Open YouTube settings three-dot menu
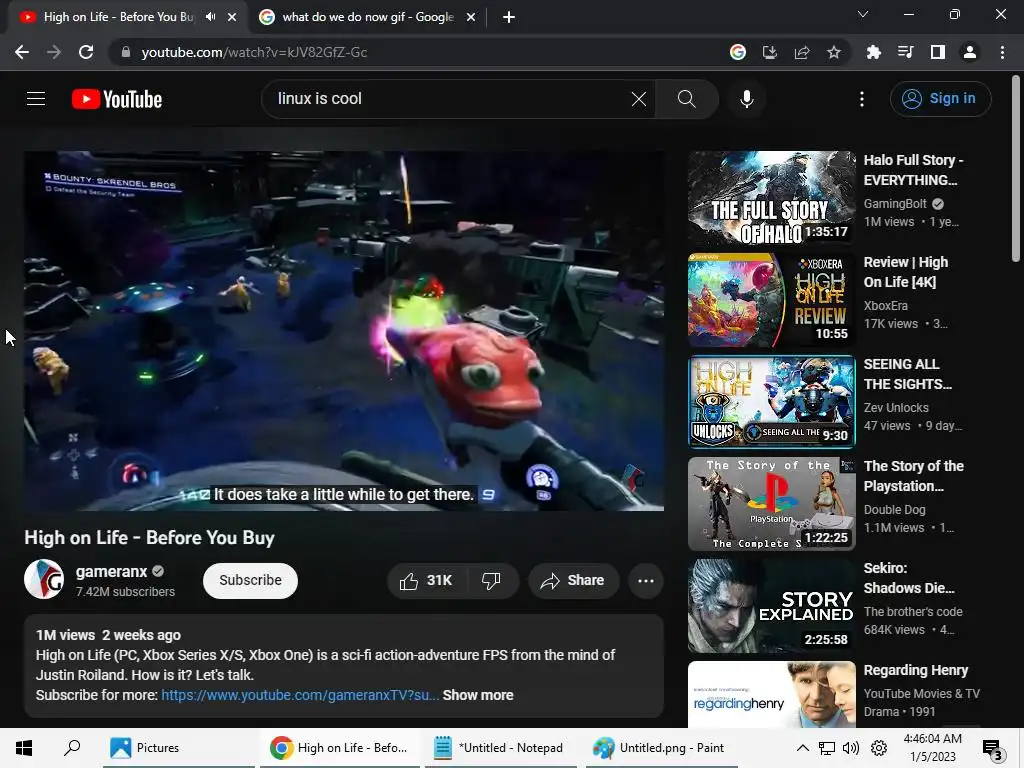This screenshot has width=1024, height=768. coord(862,99)
